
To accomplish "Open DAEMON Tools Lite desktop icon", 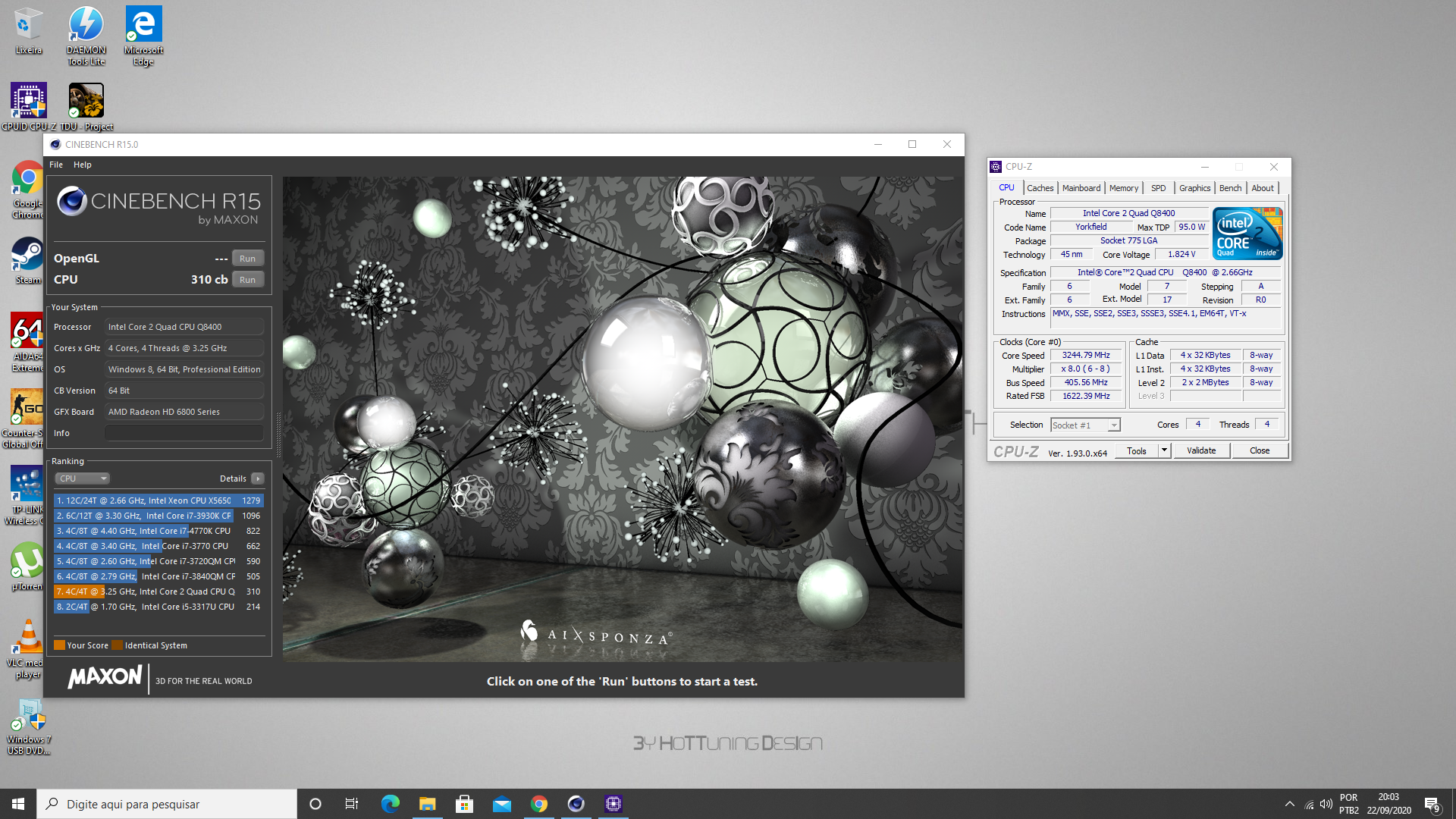I will 86,36.
